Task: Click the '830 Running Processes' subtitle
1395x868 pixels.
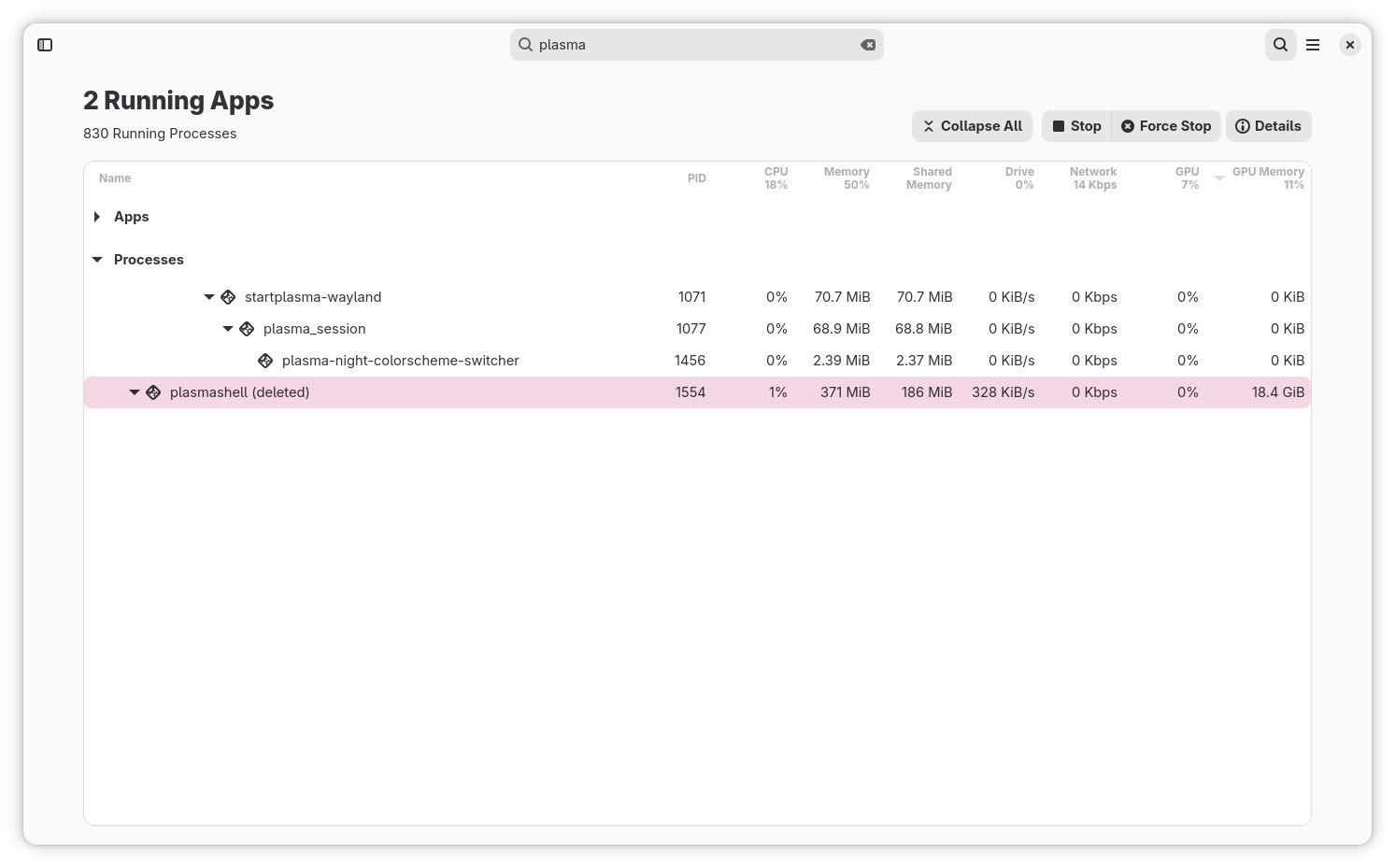Action: (160, 134)
